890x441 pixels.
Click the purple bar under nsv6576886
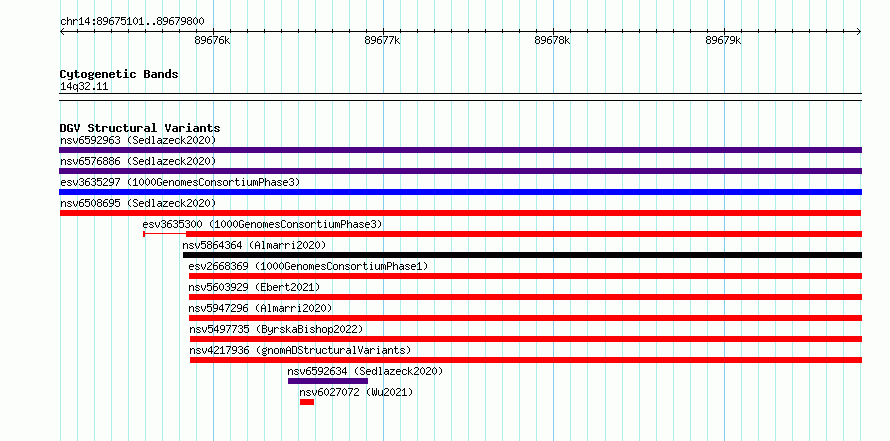pos(460,171)
